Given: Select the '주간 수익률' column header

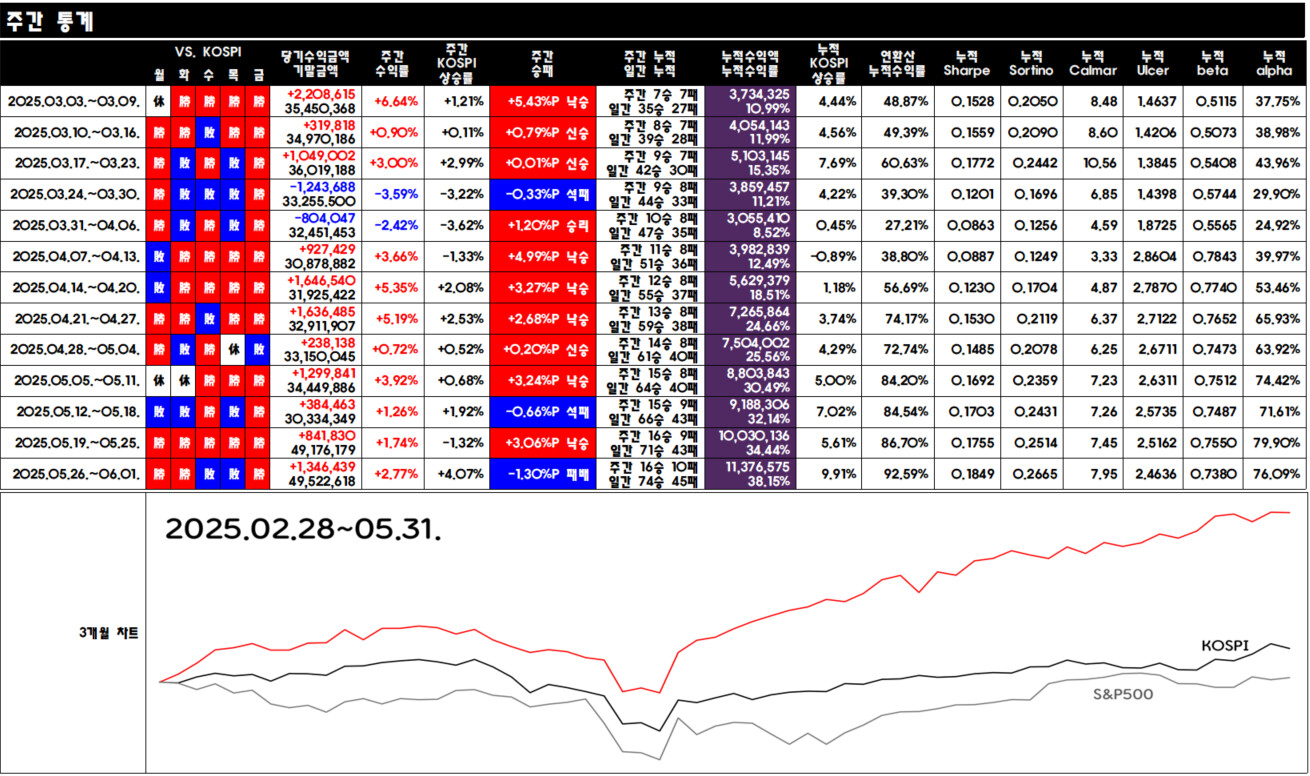Looking at the screenshot, I should point(391,64).
